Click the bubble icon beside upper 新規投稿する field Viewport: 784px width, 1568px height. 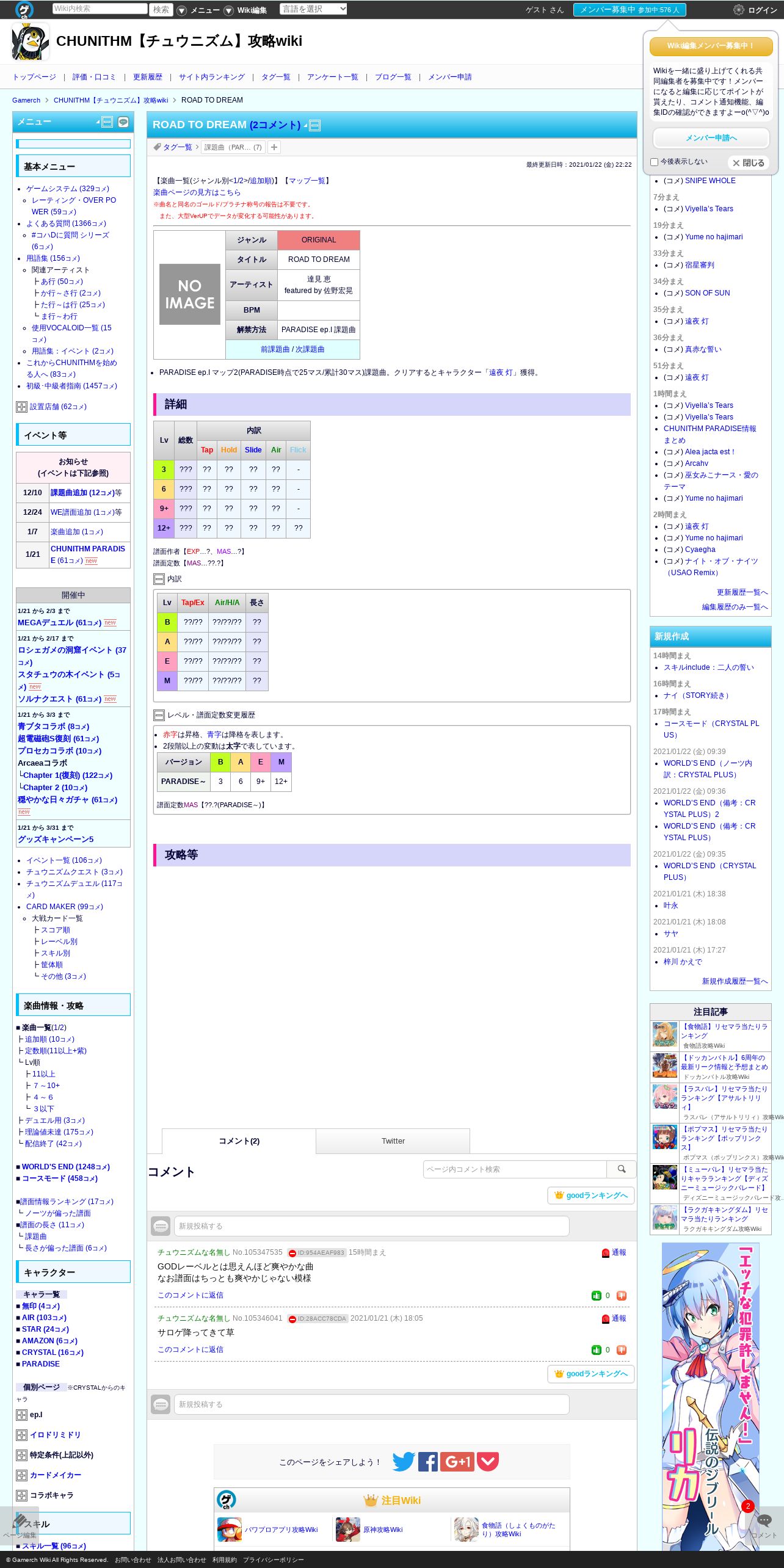click(161, 1226)
